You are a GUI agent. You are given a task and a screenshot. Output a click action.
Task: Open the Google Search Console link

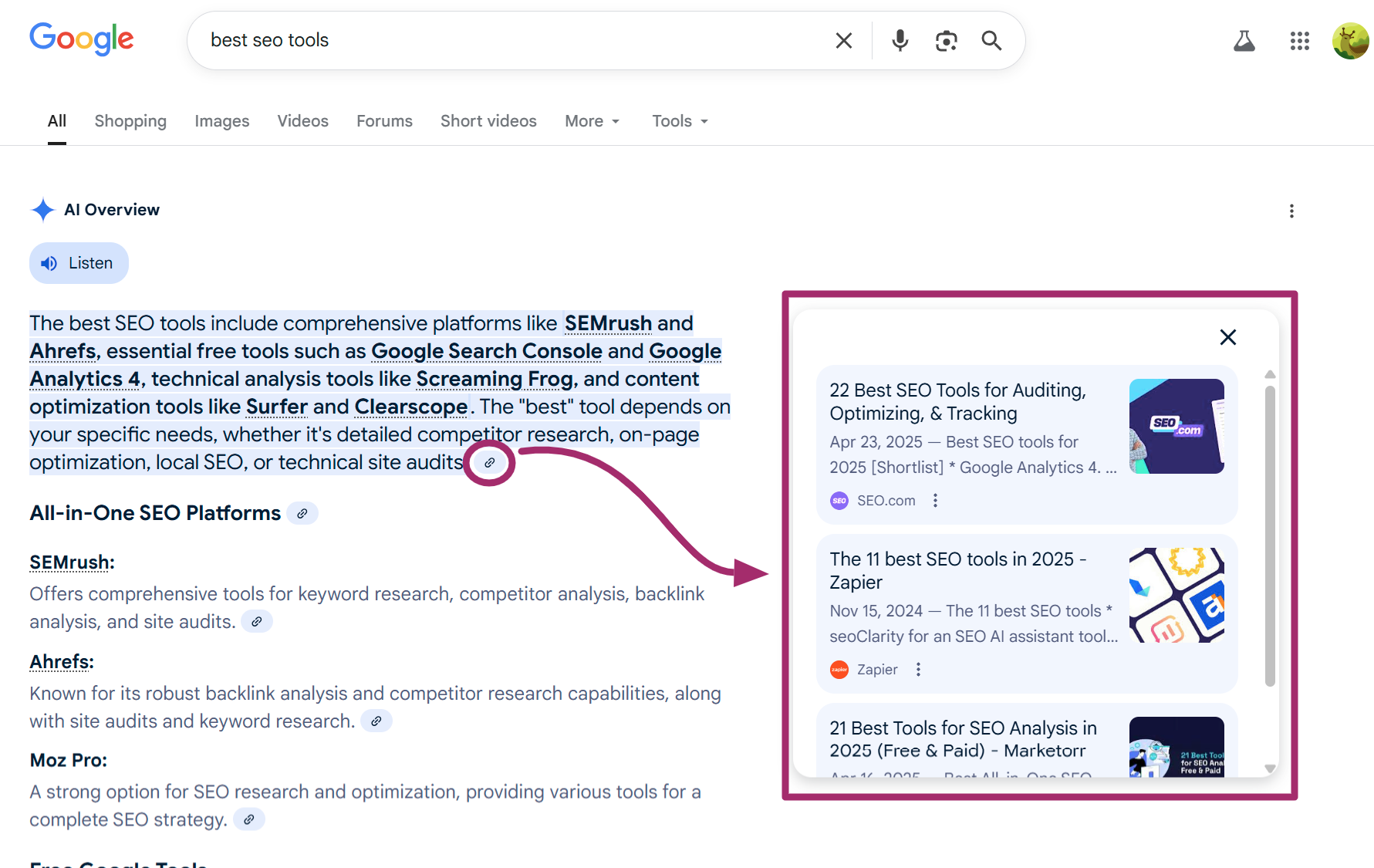pos(486,351)
